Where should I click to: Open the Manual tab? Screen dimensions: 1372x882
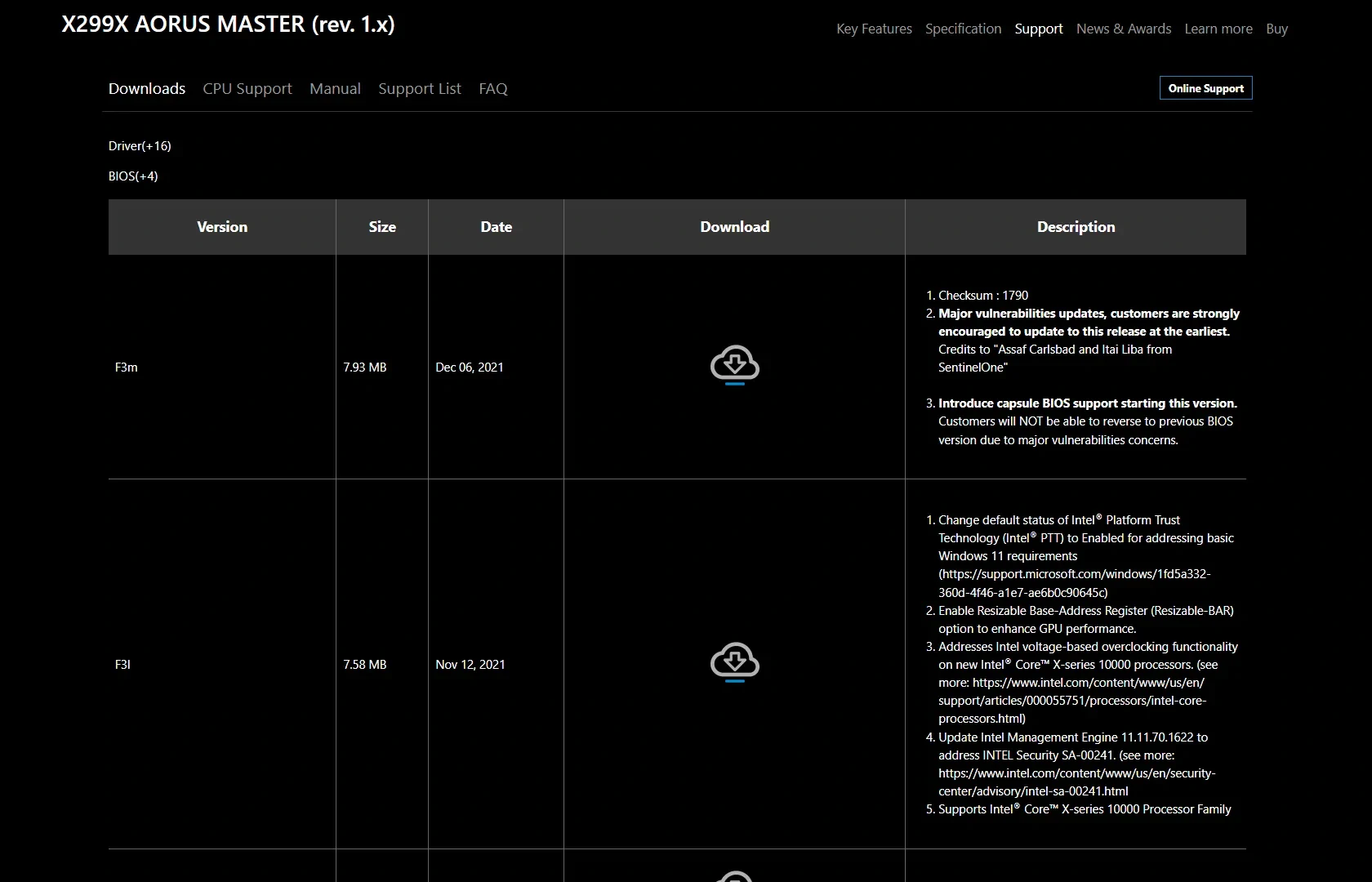[x=335, y=88]
